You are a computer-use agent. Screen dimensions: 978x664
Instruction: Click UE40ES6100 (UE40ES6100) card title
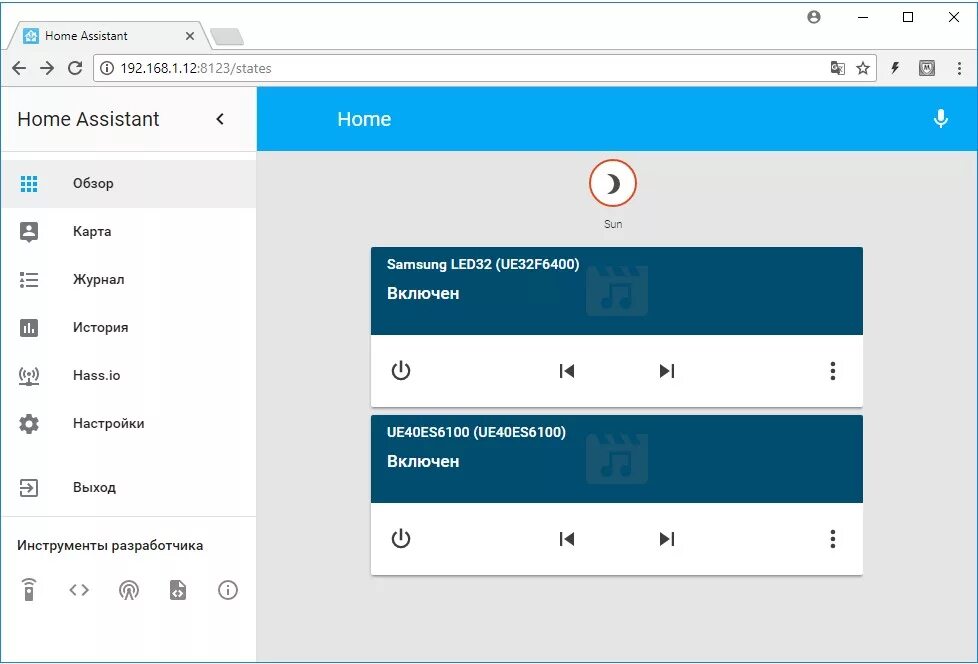coord(476,432)
